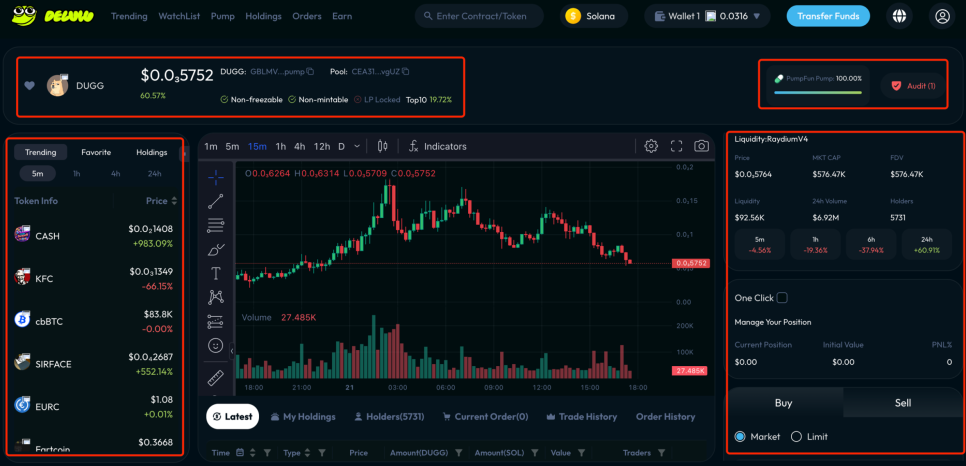Viewport: 966px width, 466px height.
Task: Open the language globe icon
Action: [x=899, y=17]
